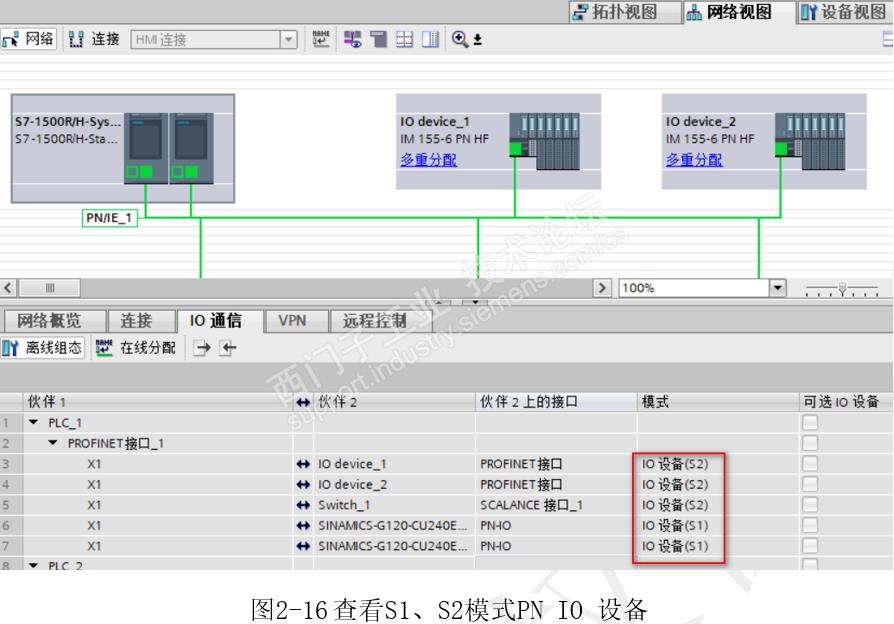894x624 pixels.
Task: Click 离线组态 offline configuration button
Action: click(42, 347)
